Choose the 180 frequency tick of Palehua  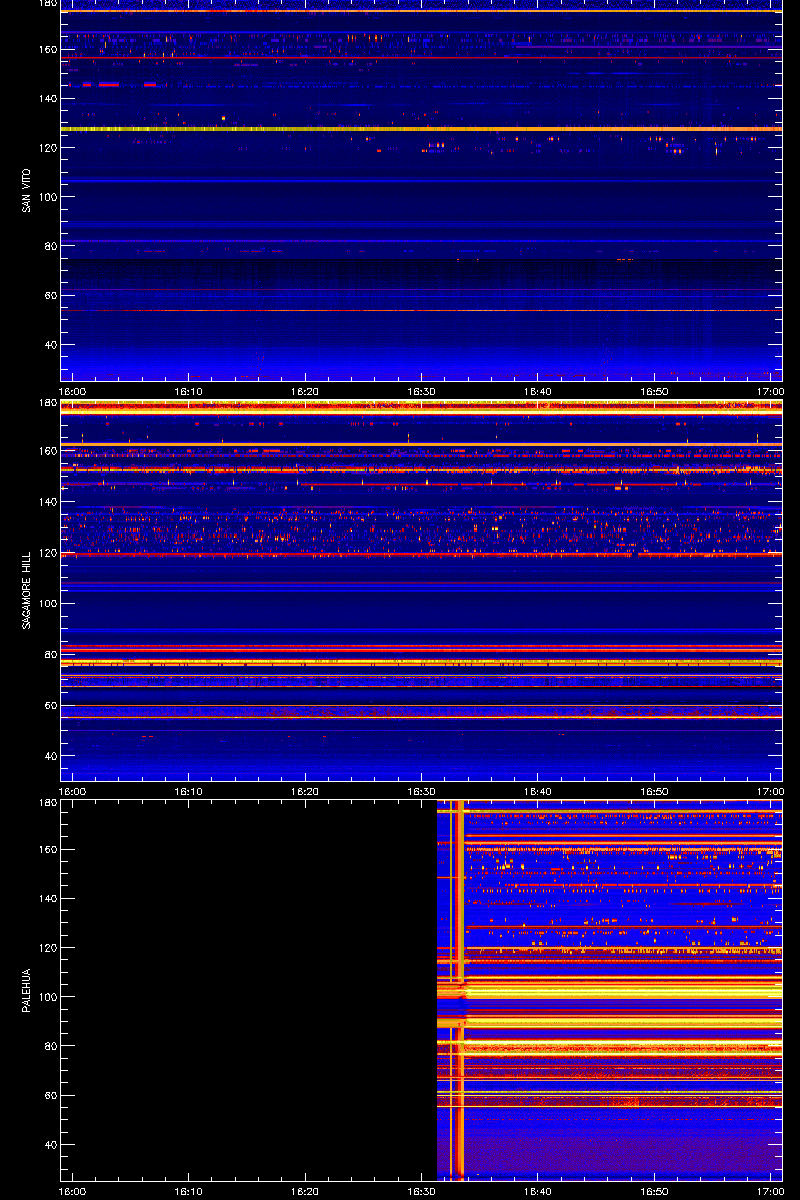point(46,803)
